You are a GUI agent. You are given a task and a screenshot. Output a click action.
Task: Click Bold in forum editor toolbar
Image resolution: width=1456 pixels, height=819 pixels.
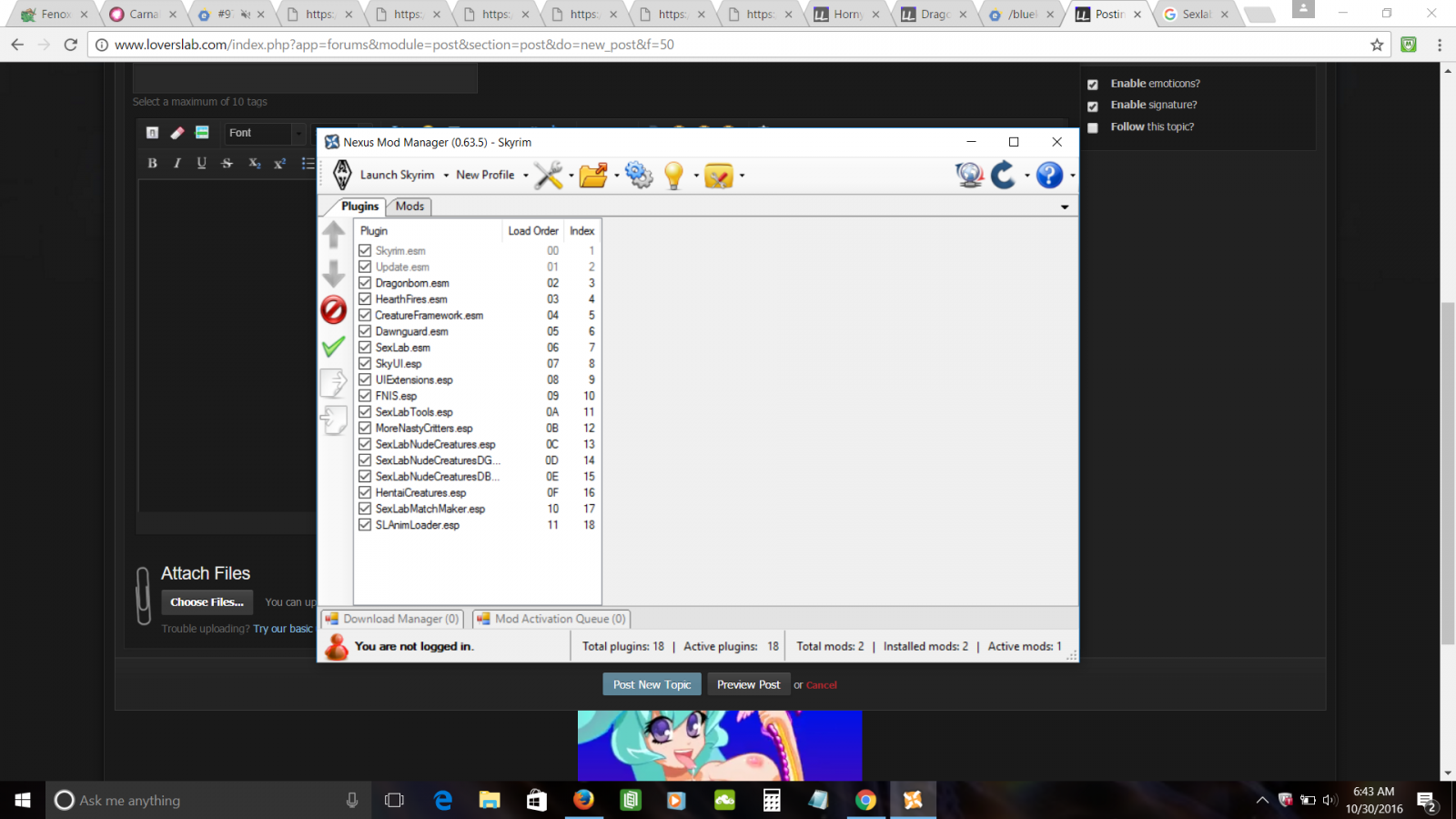152,163
